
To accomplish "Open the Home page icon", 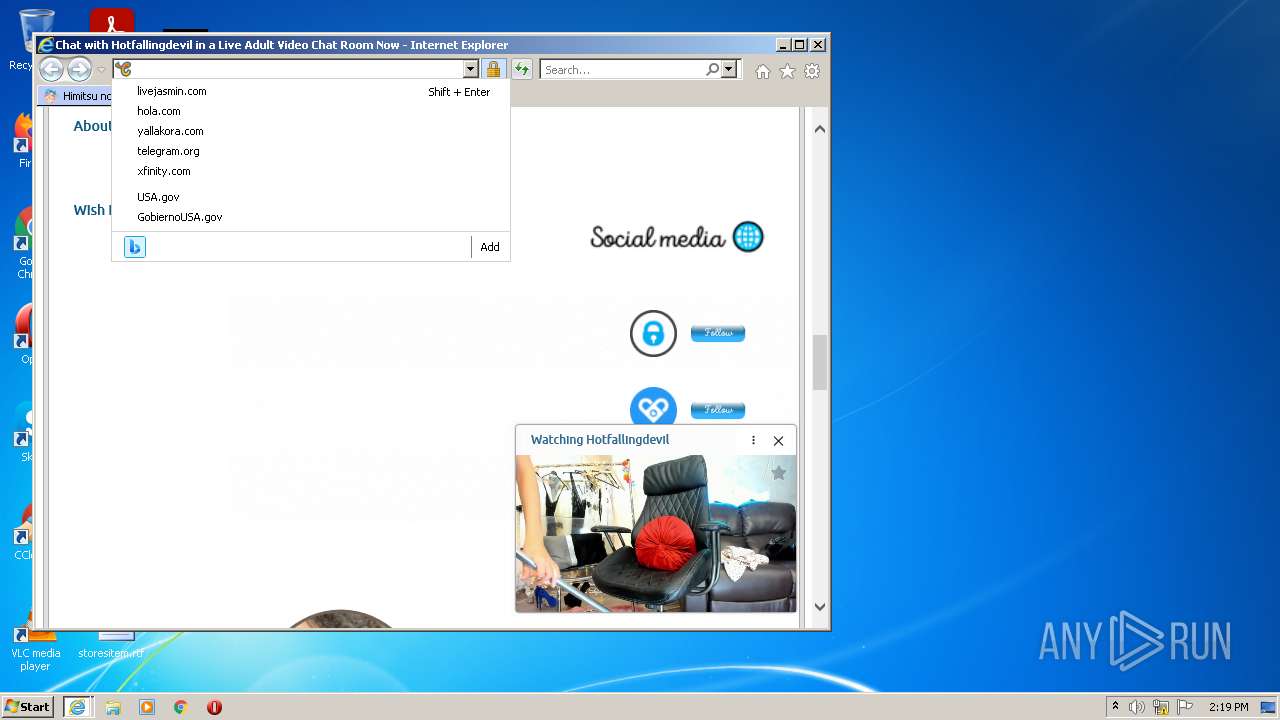I will [763, 71].
